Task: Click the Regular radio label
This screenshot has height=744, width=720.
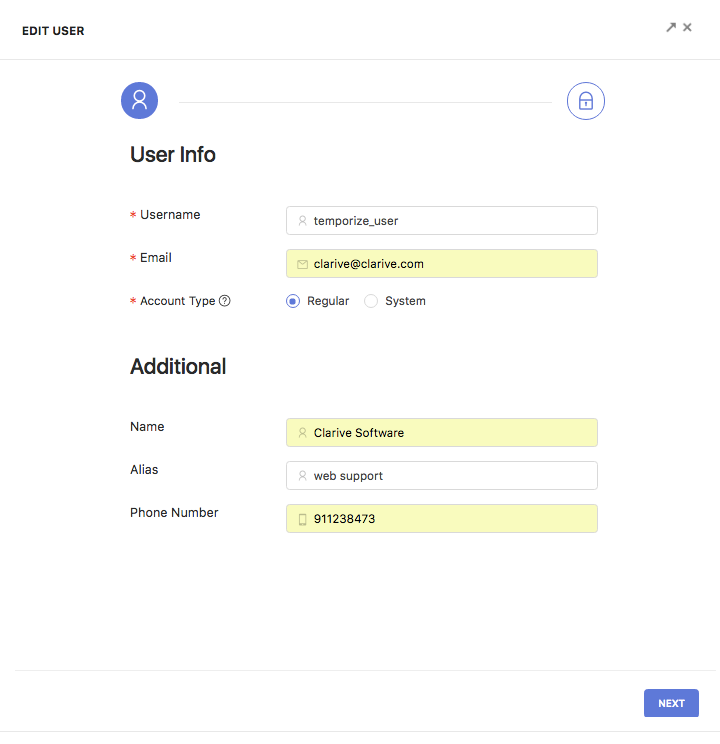Action: 328,301
